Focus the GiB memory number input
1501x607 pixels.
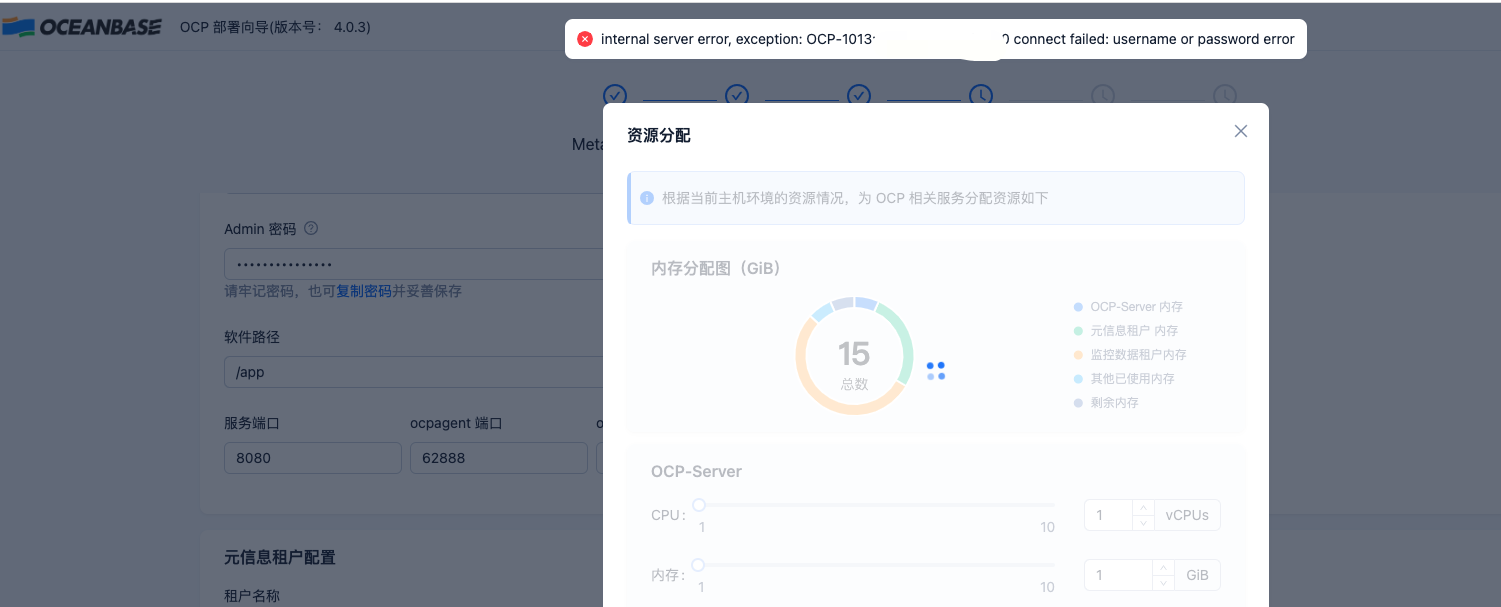click(x=1119, y=575)
